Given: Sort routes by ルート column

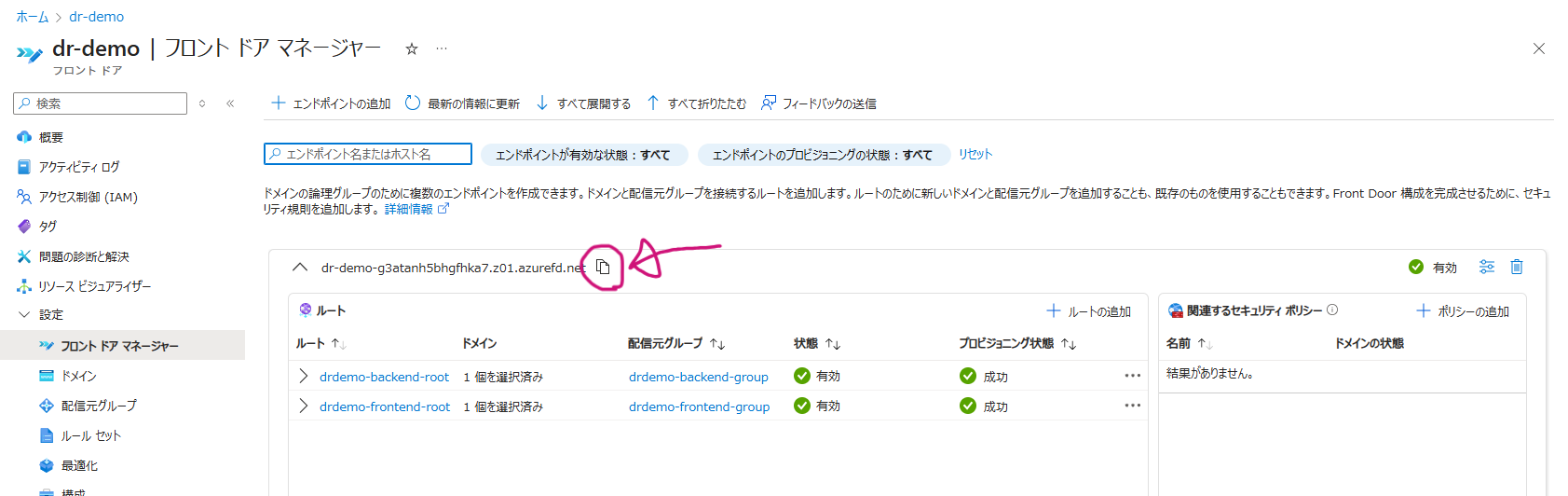Looking at the screenshot, I should pos(320,344).
